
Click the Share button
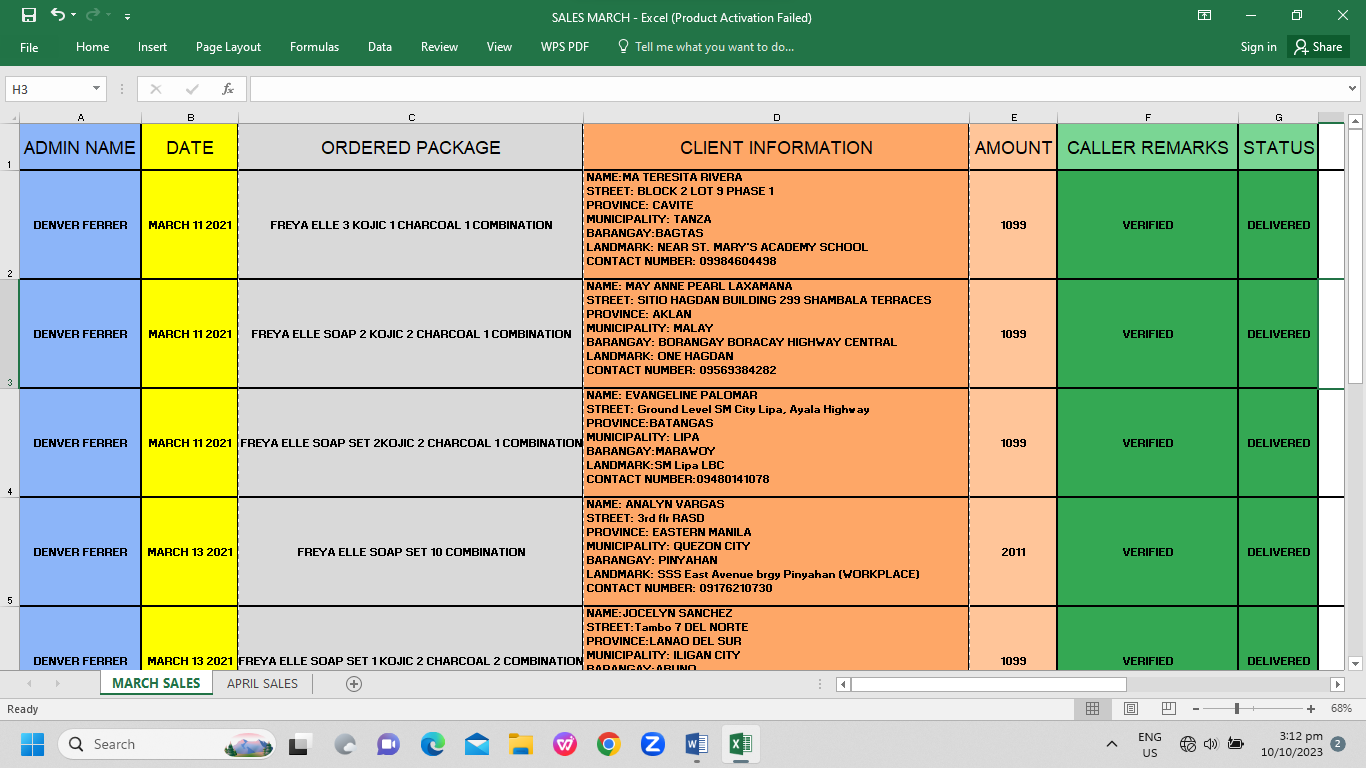tap(1318, 47)
